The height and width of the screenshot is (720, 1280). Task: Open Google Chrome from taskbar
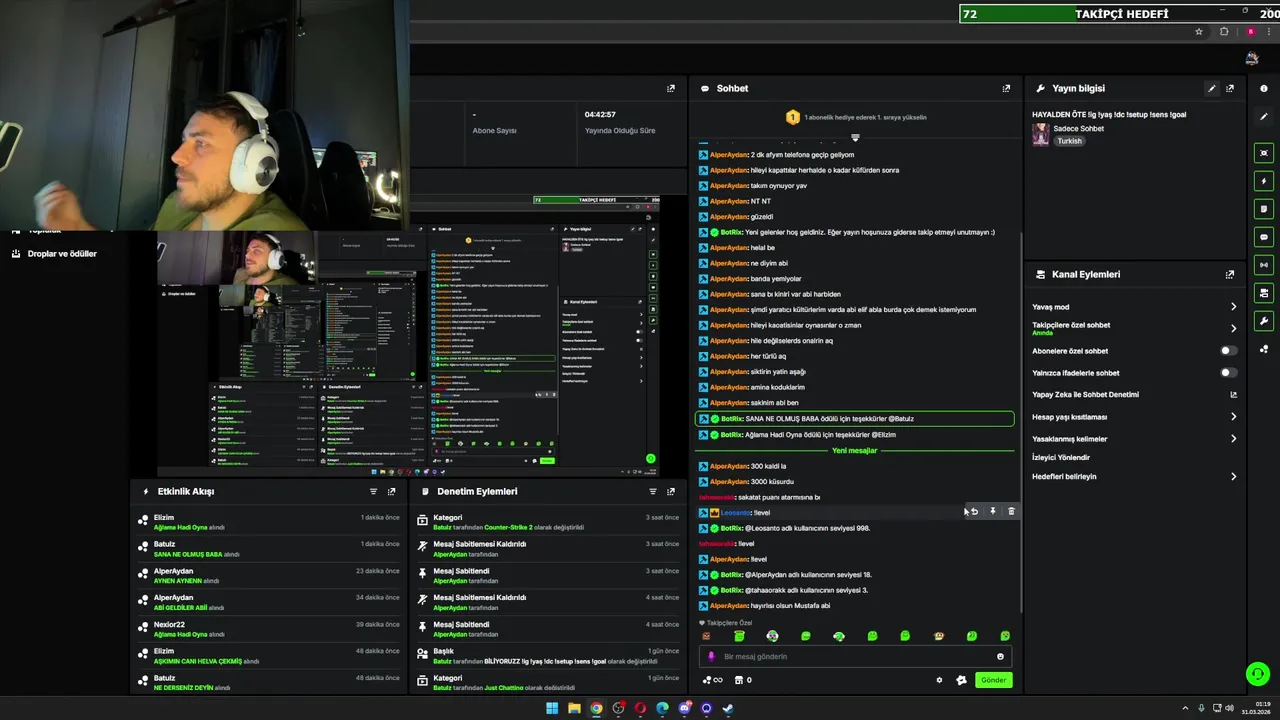(596, 709)
